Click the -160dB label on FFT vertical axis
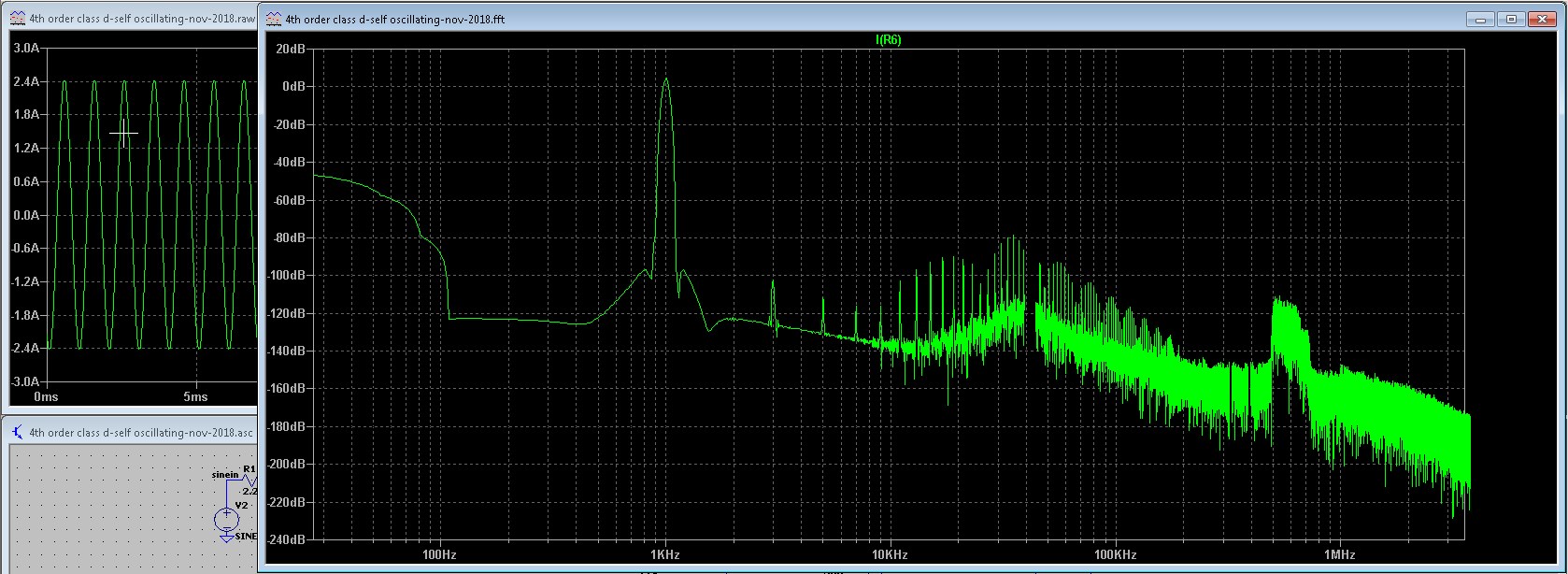 pos(285,388)
